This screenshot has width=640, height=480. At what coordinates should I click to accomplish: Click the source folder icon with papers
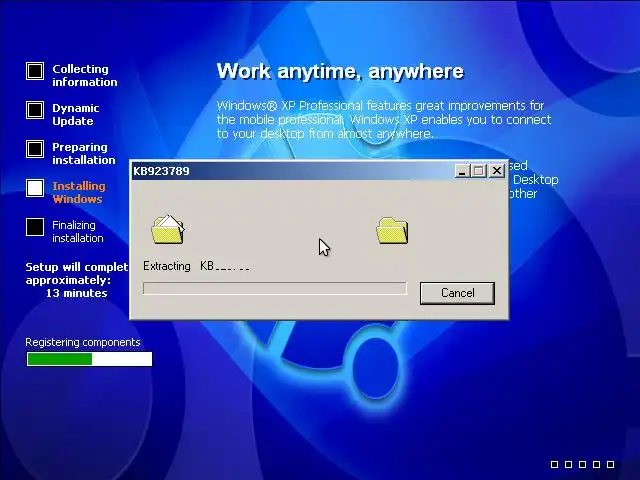coord(168,229)
